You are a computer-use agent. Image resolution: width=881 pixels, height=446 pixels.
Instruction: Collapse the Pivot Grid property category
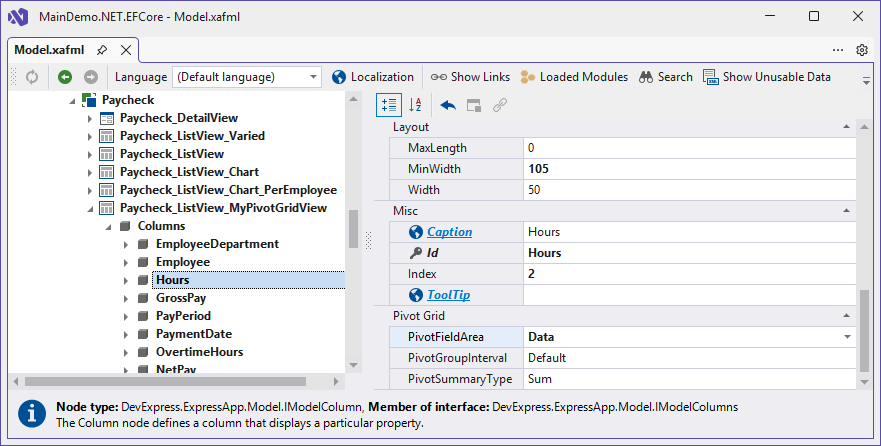point(846,316)
